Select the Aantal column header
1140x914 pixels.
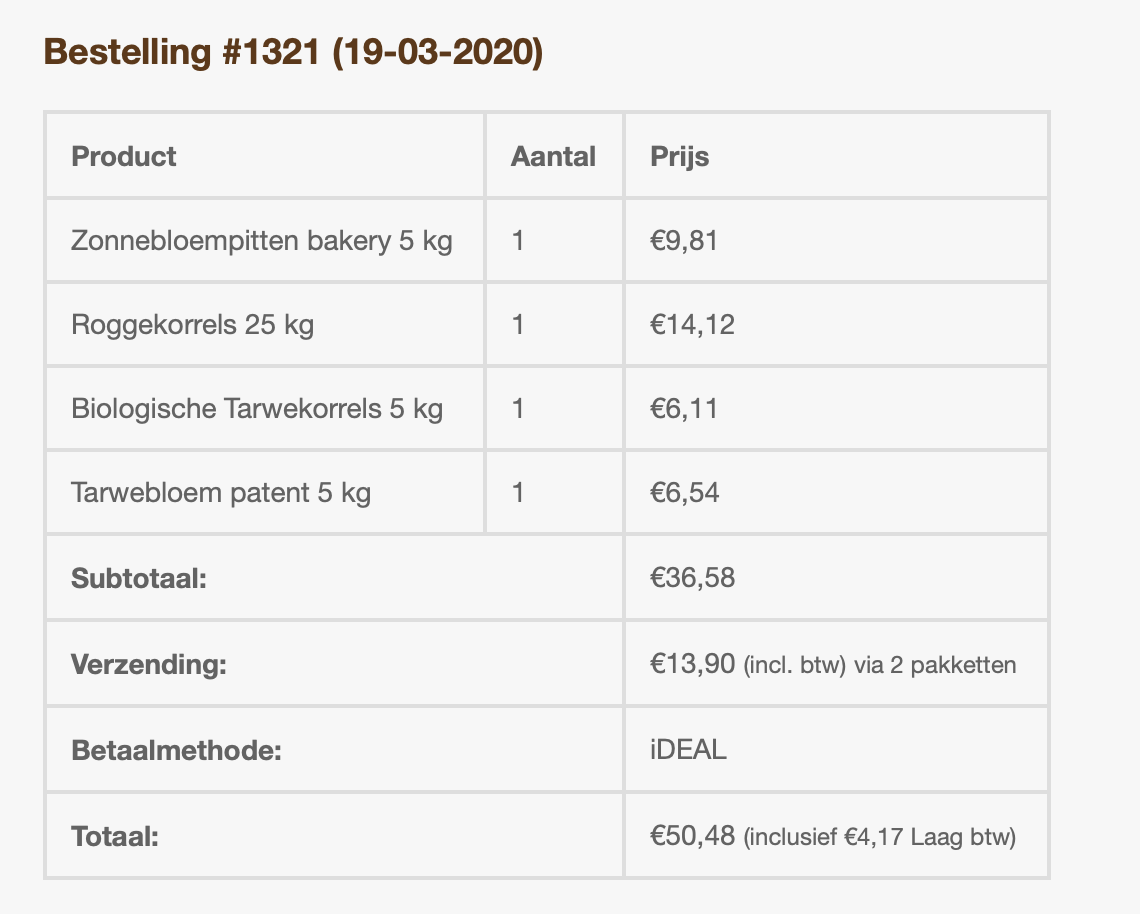pyautogui.click(x=553, y=157)
